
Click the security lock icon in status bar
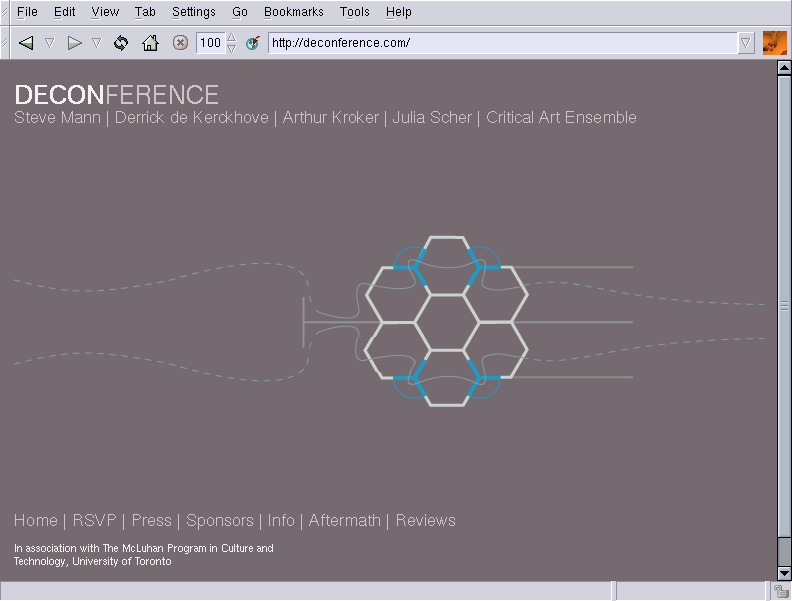click(x=781, y=592)
